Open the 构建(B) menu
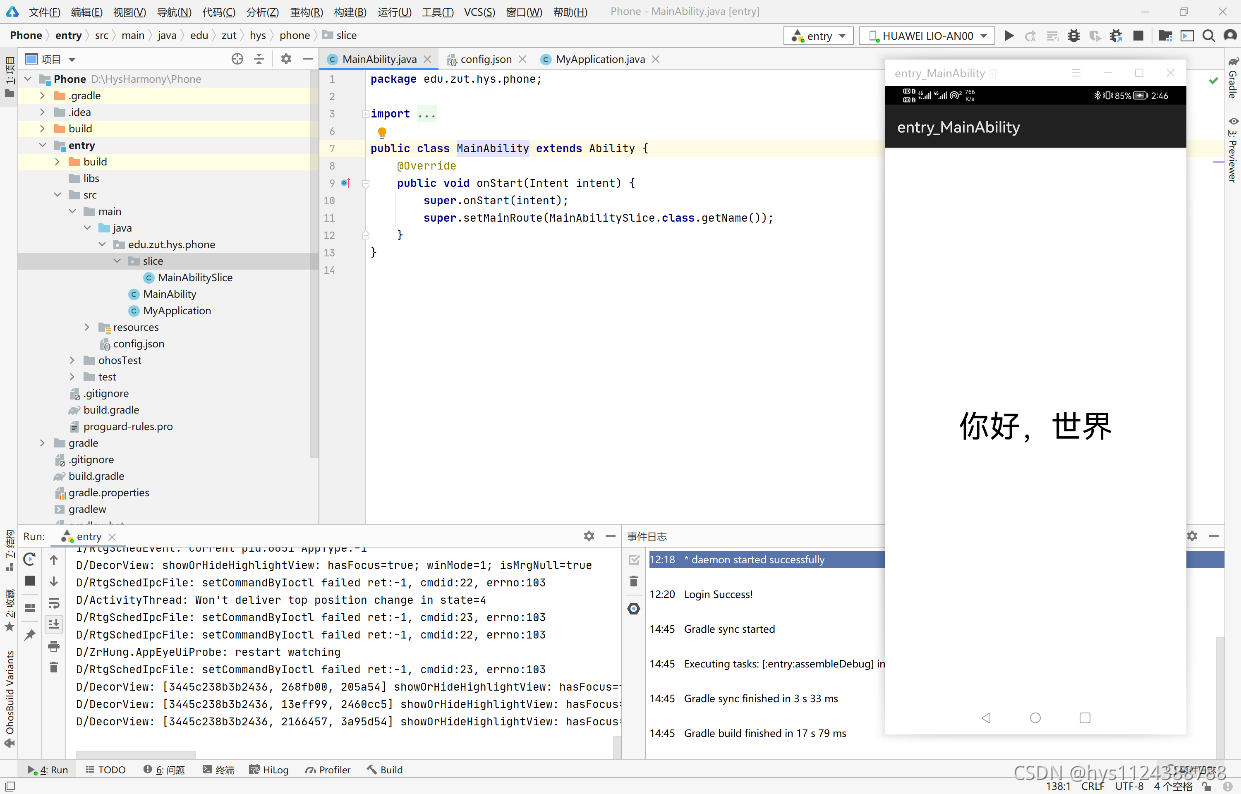The width and height of the screenshot is (1241, 794). pyautogui.click(x=349, y=12)
